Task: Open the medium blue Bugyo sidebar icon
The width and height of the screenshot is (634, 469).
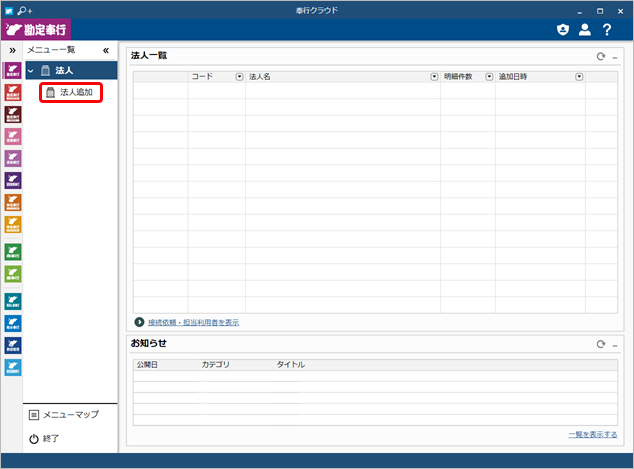Action: click(x=13, y=323)
